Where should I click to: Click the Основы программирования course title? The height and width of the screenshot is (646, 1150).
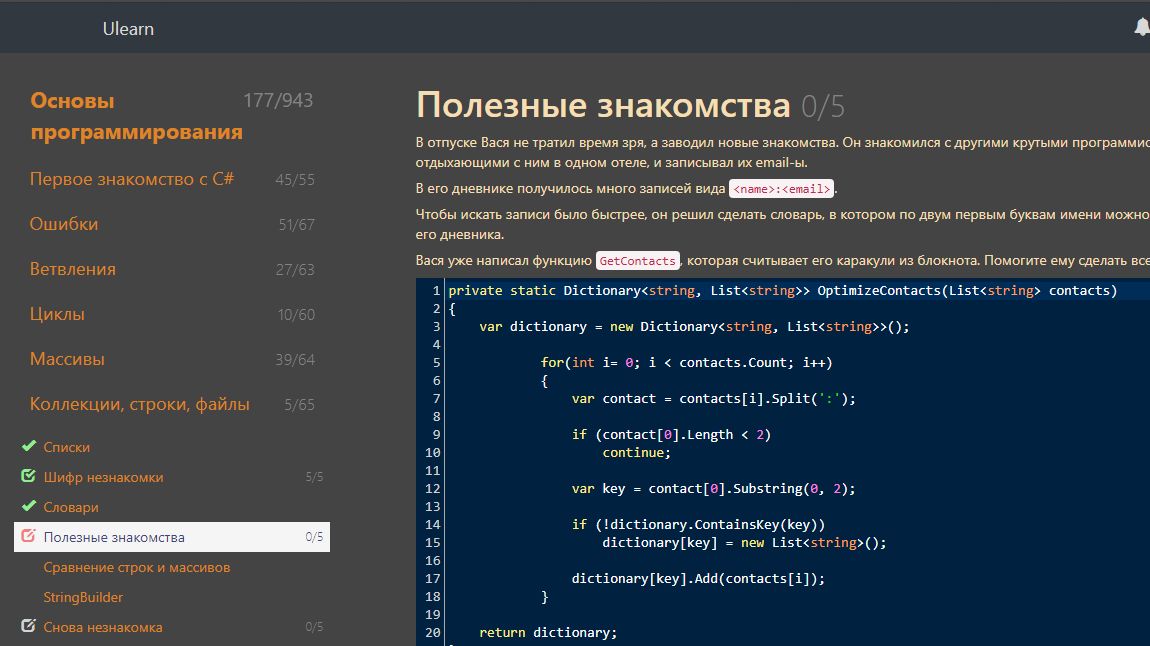point(136,116)
